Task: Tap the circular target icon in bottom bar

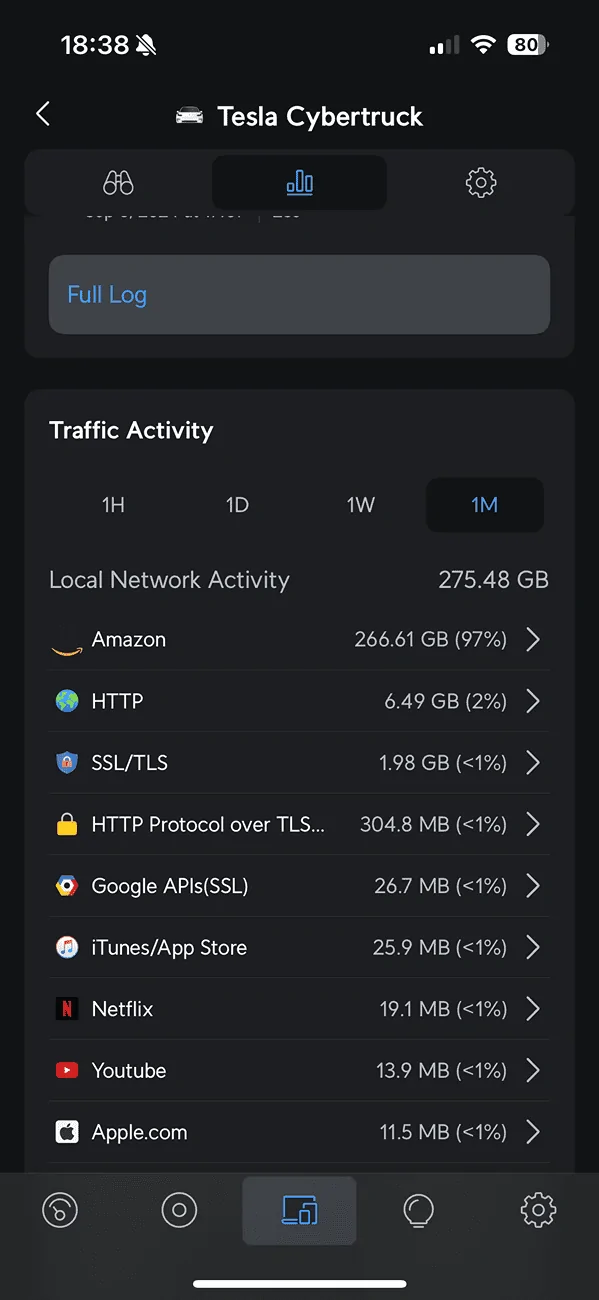Action: coord(179,1211)
